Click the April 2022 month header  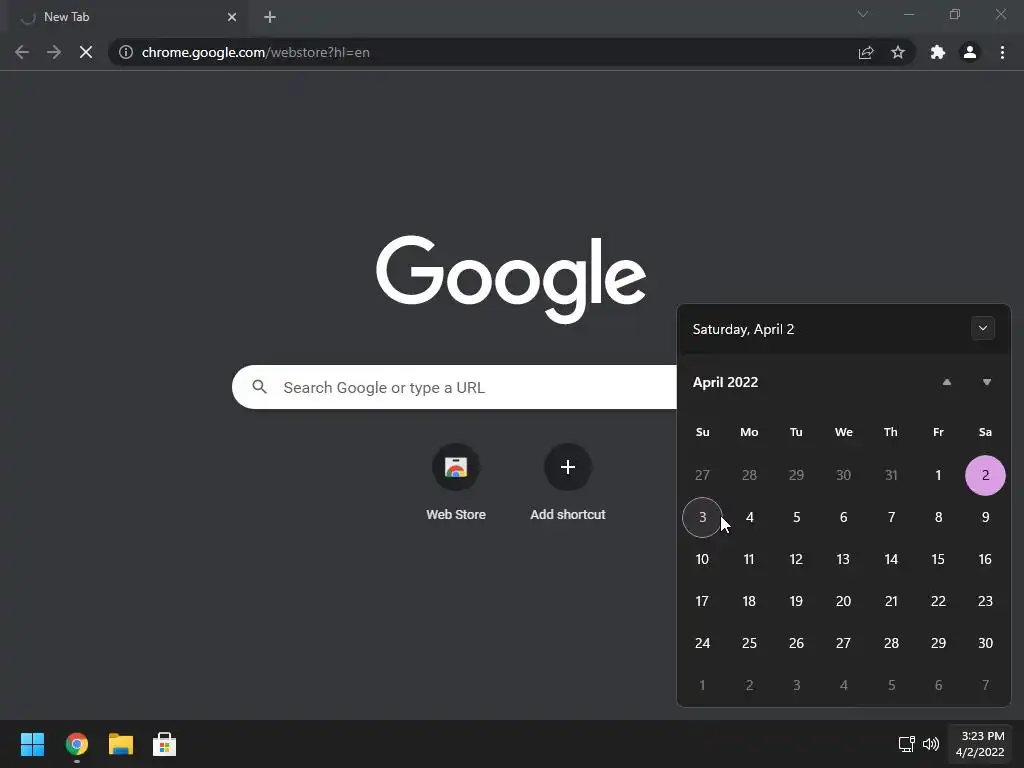pyautogui.click(x=726, y=382)
